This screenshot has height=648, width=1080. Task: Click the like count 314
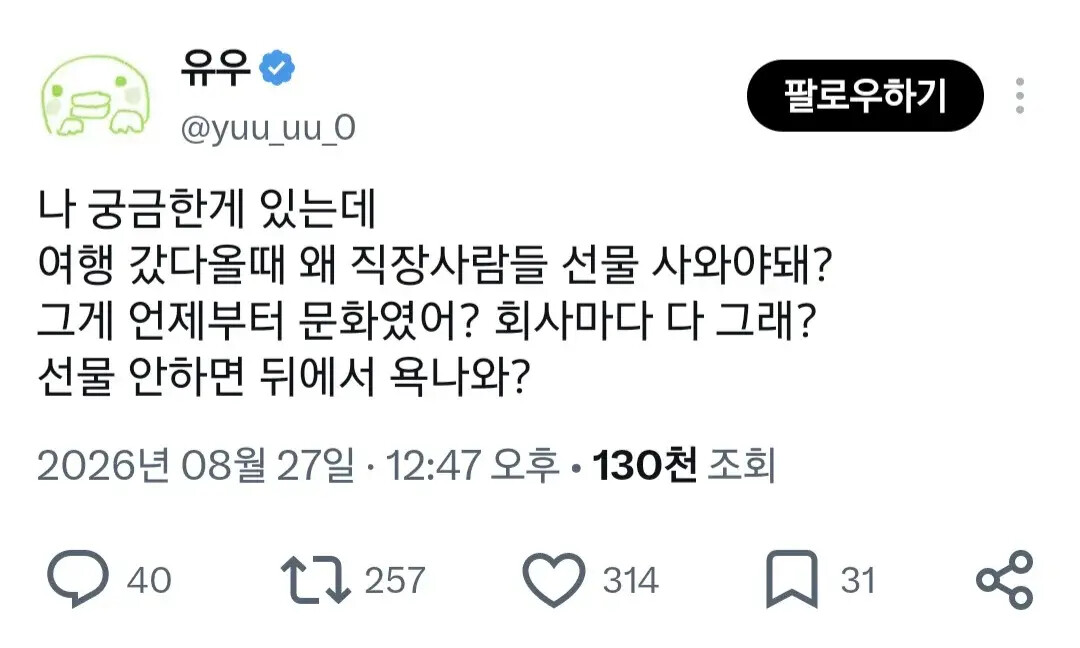click(x=631, y=581)
